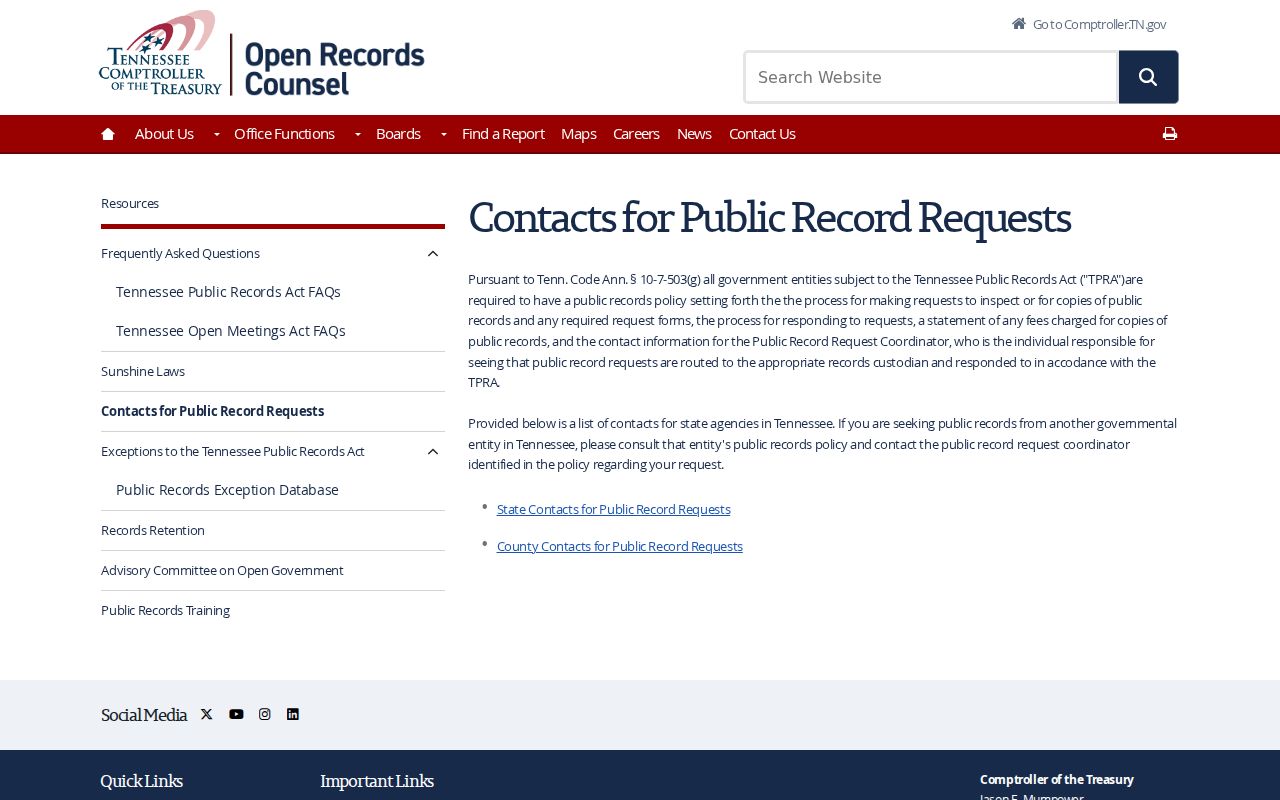Click the Important Links footer heading
The width and height of the screenshot is (1280, 800).
377,781
